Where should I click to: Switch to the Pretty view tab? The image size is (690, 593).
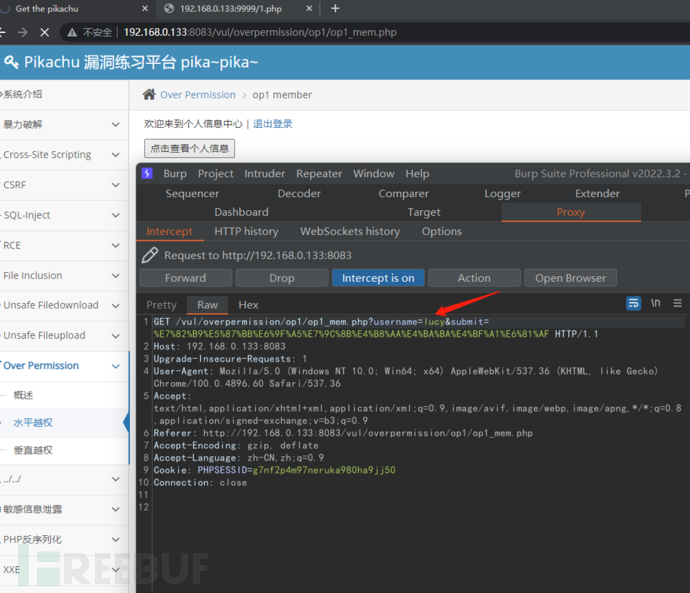pos(161,305)
